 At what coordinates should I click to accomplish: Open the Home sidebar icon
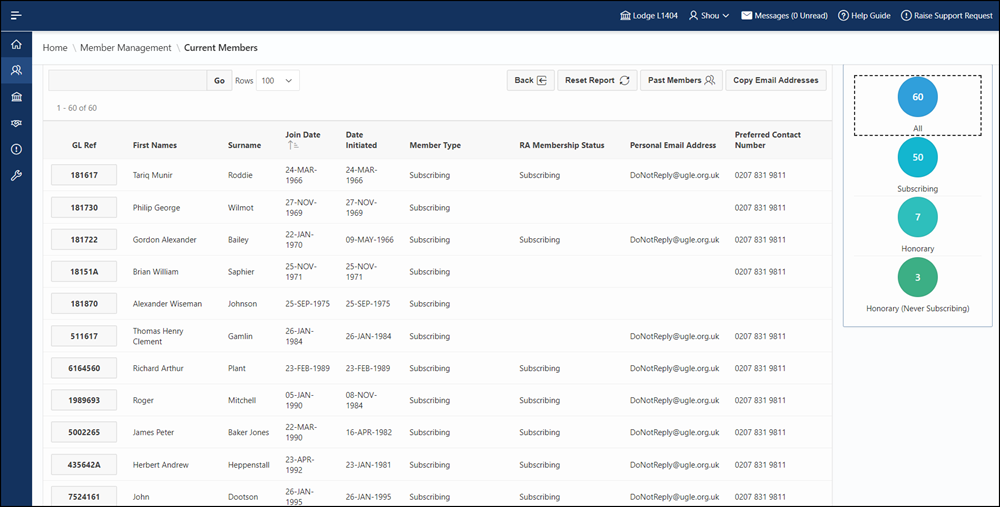[16, 45]
